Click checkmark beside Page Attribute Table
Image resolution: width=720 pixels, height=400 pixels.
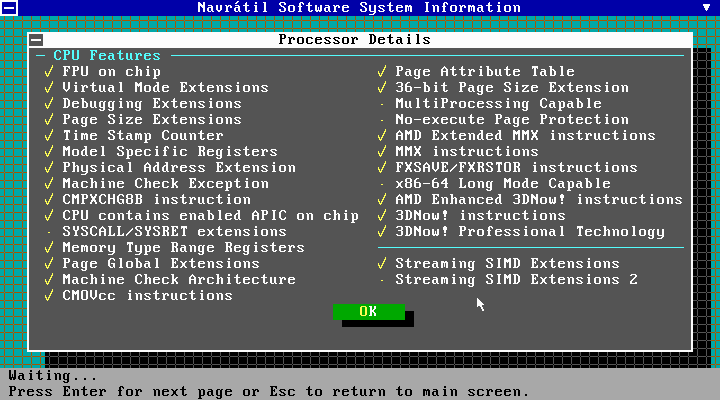click(x=382, y=72)
